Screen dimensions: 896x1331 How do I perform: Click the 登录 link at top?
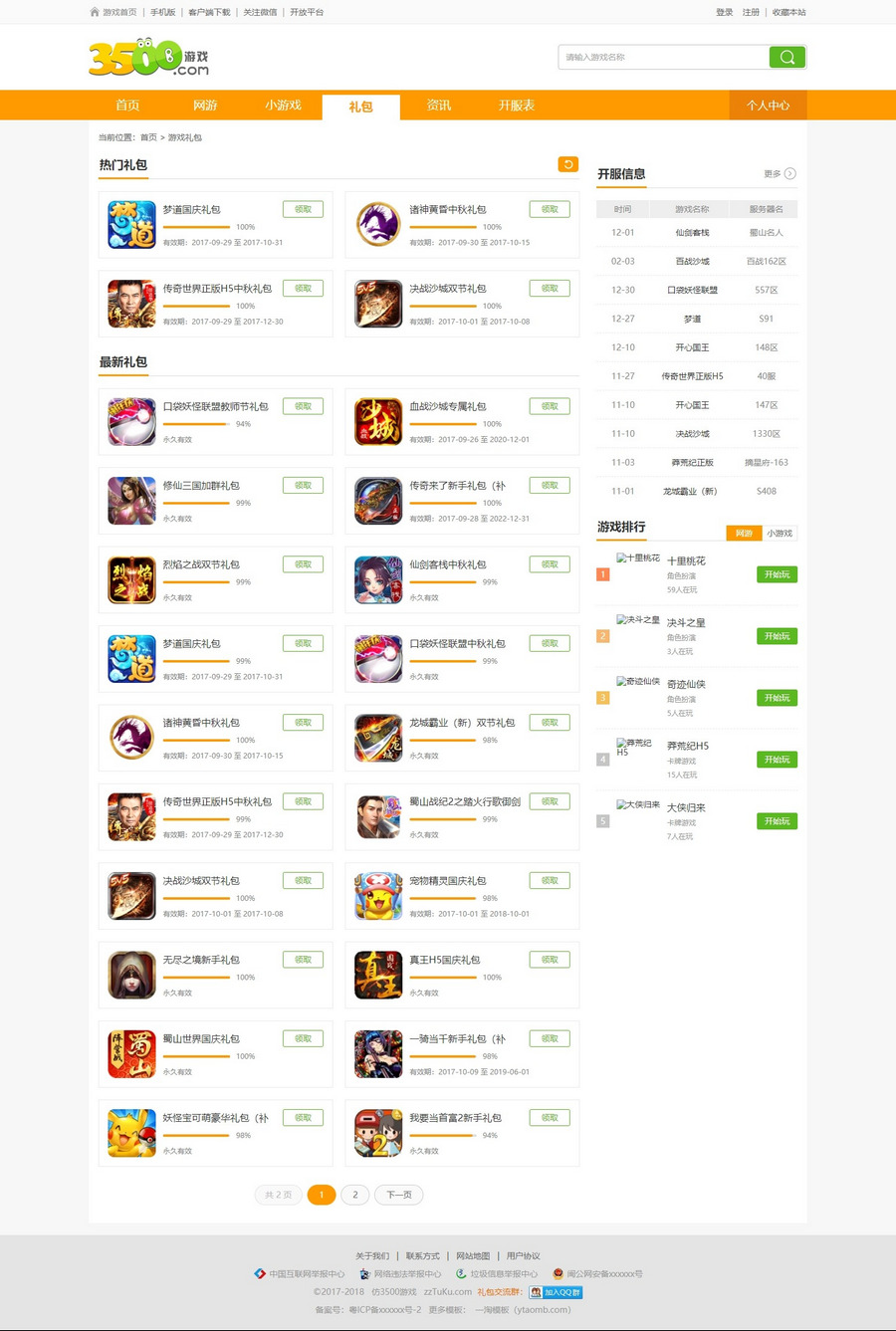click(x=724, y=12)
